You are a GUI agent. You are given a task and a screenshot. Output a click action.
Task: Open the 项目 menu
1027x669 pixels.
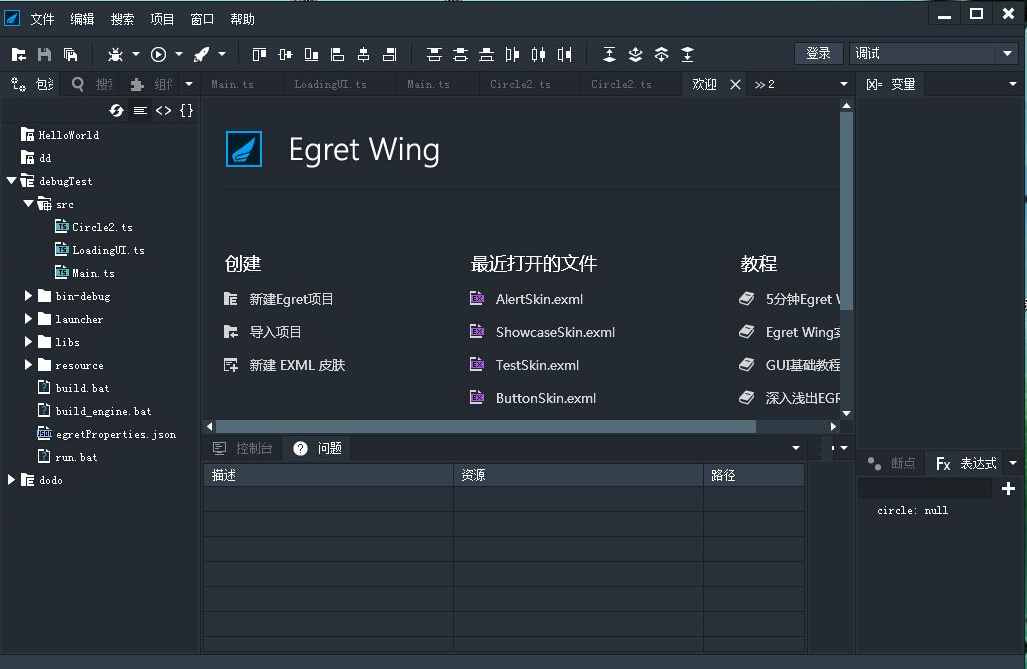(x=162, y=19)
